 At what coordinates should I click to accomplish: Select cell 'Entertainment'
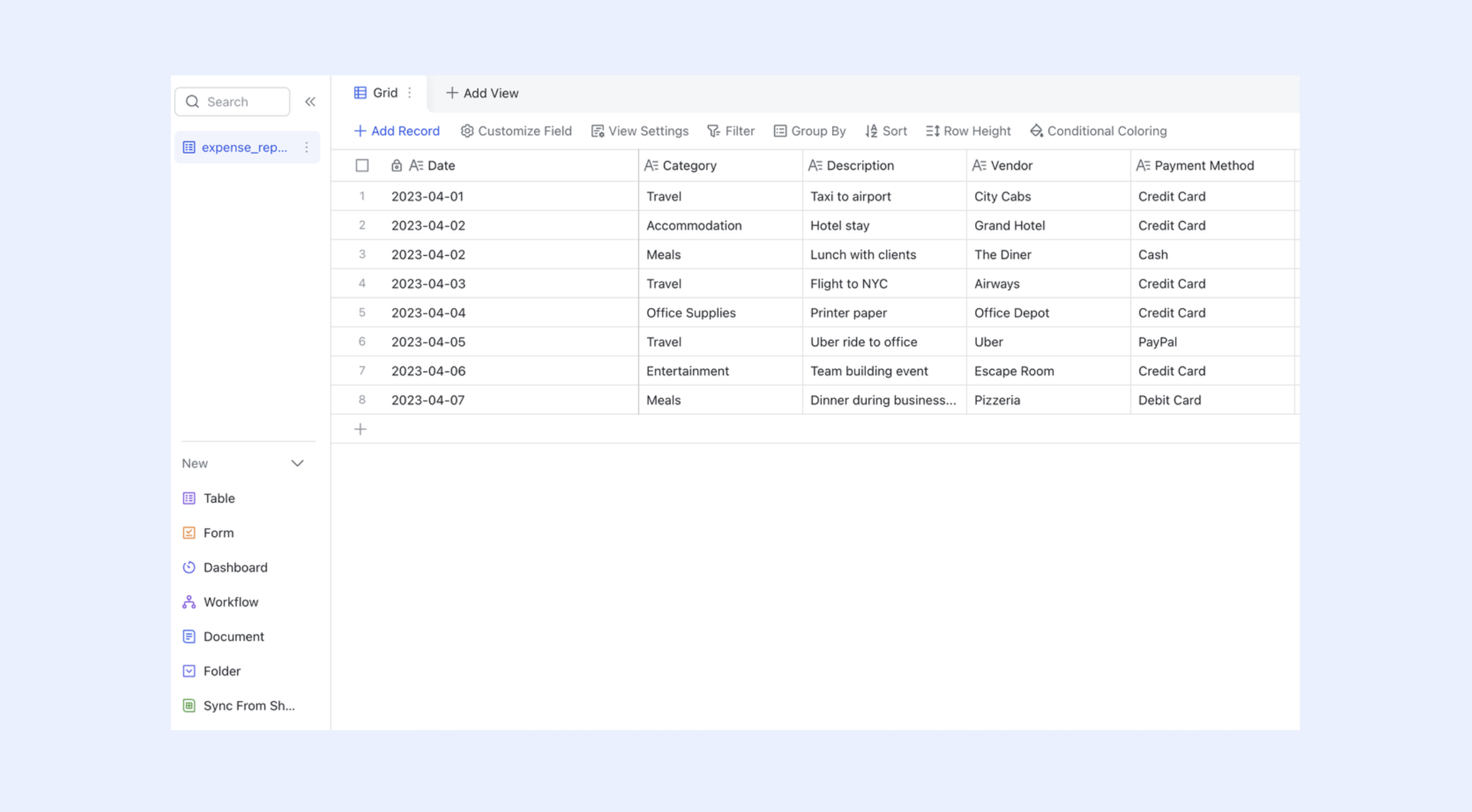(x=720, y=371)
